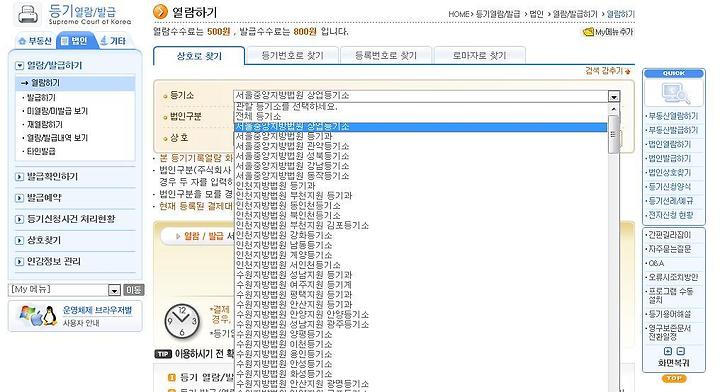Choose 서울중앙지방법원 상업등기소 highlighted option
This screenshot has height=392, width=720.
pyautogui.click(x=421, y=127)
